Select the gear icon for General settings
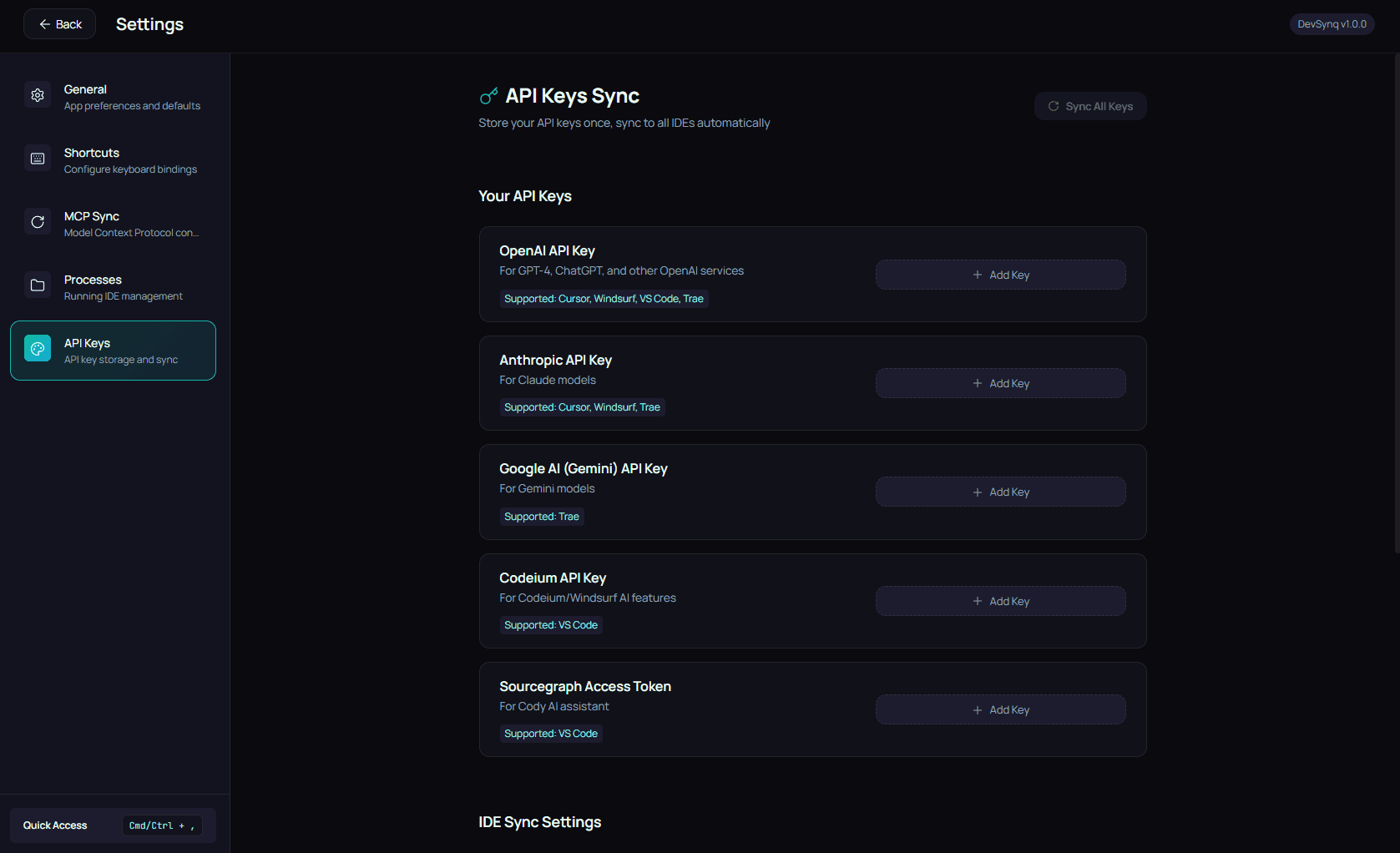1400x853 pixels. [x=38, y=94]
